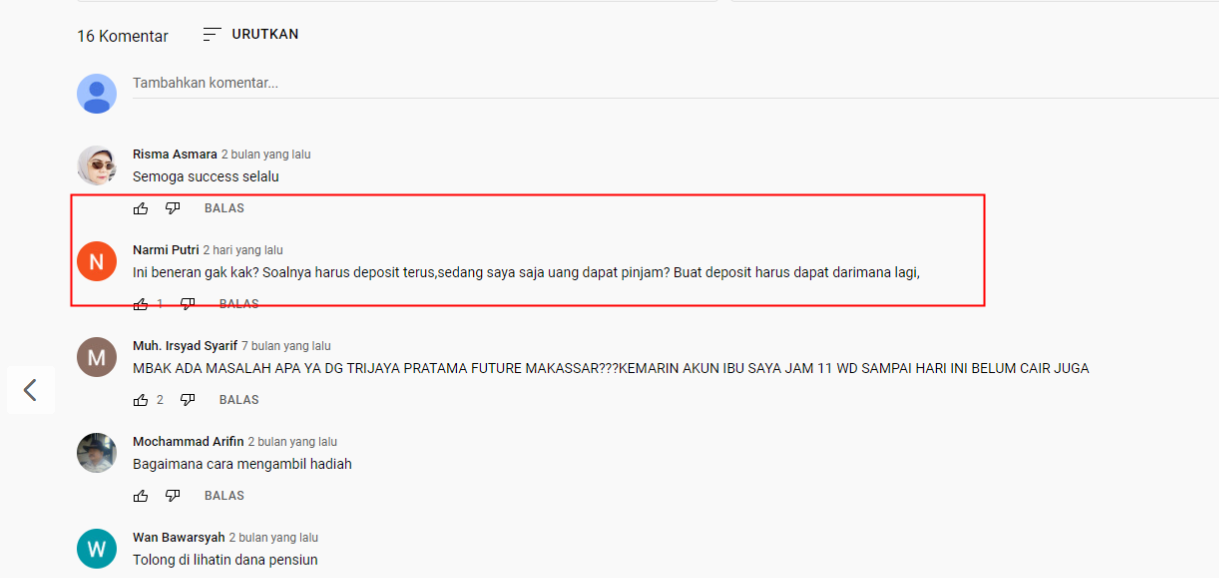Dislike Muh. Irsyad Syarif's comment
Viewport: 1219px width, 578px height.
click(x=188, y=400)
